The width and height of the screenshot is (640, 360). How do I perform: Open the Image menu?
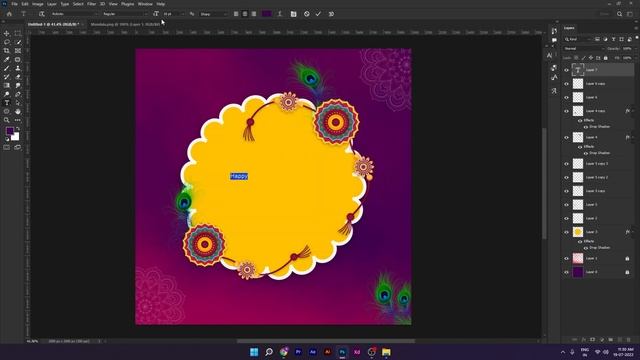point(38,4)
